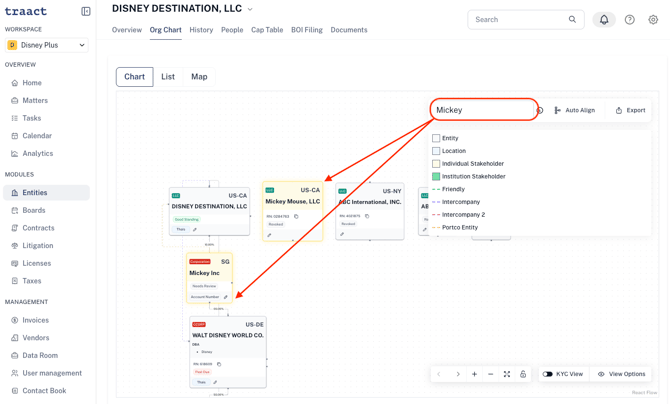Open the help question mark icon
Image resolution: width=670 pixels, height=404 pixels.
click(629, 20)
